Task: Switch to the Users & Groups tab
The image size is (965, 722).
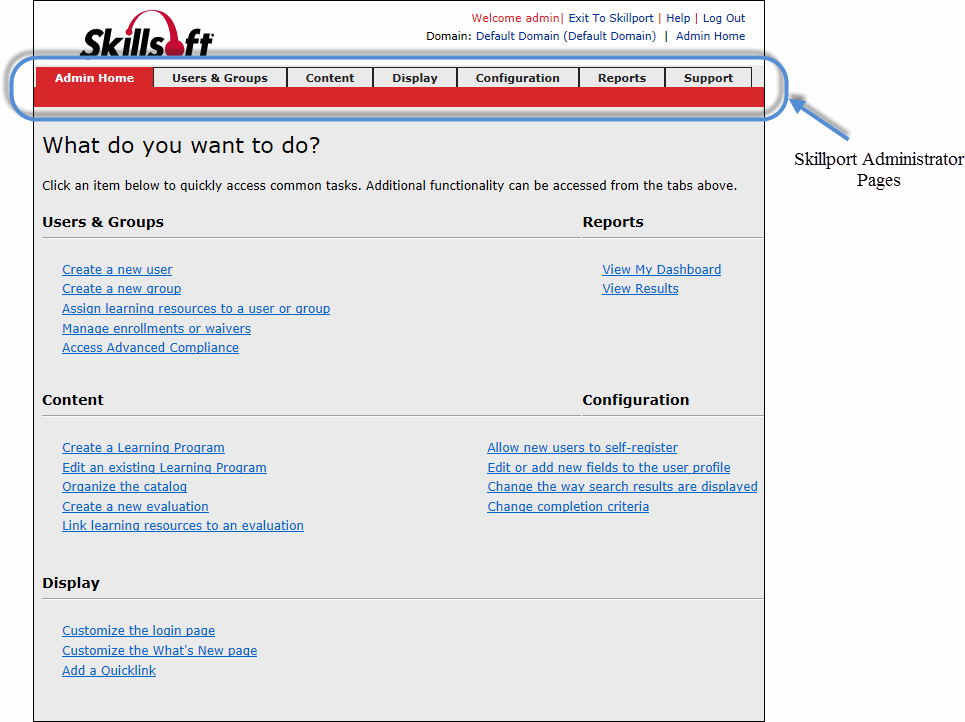Action: 219,77
